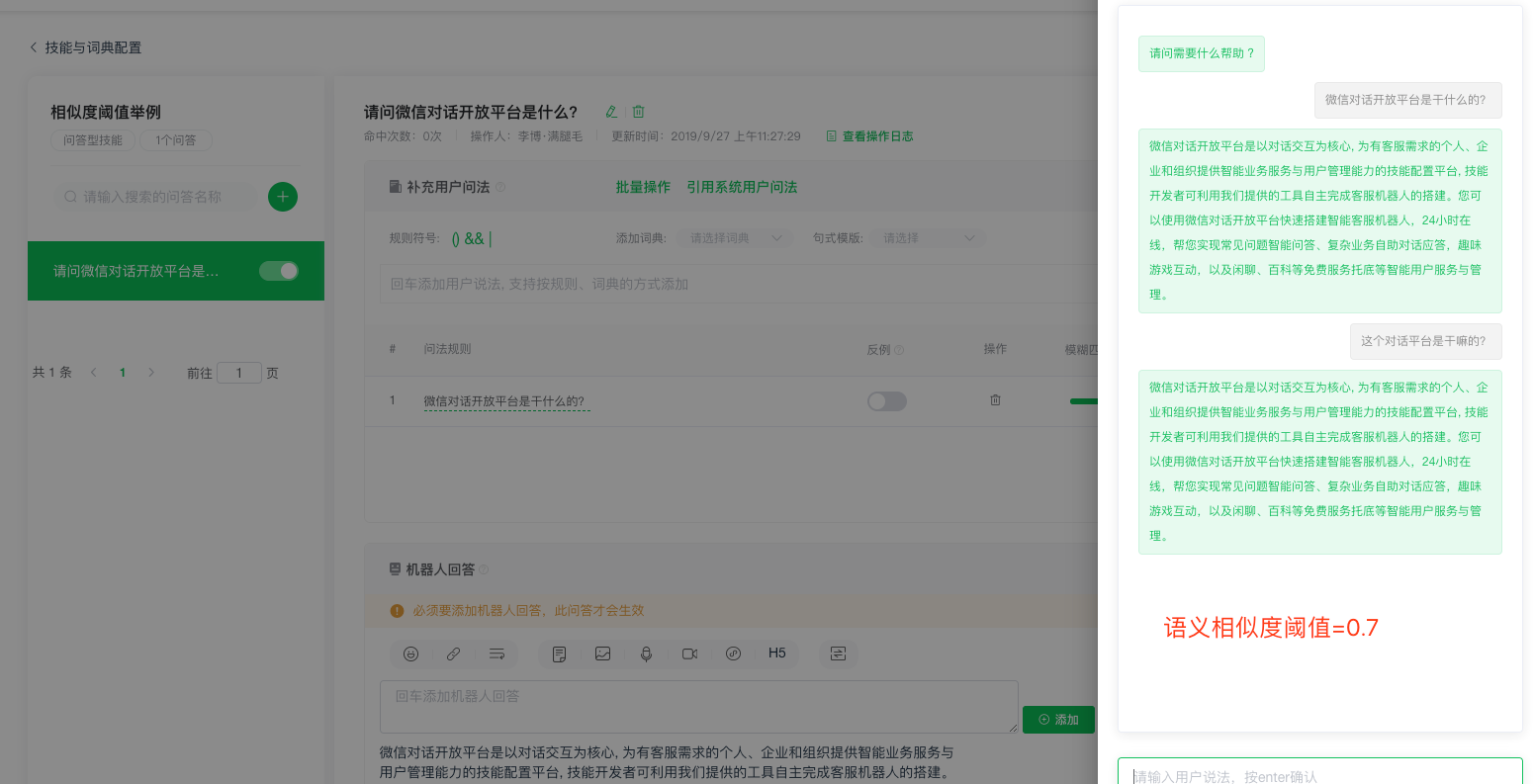Click chat bubble 请问需要什么帮助?
Image resolution: width=1534 pixels, height=784 pixels.
1202,53
